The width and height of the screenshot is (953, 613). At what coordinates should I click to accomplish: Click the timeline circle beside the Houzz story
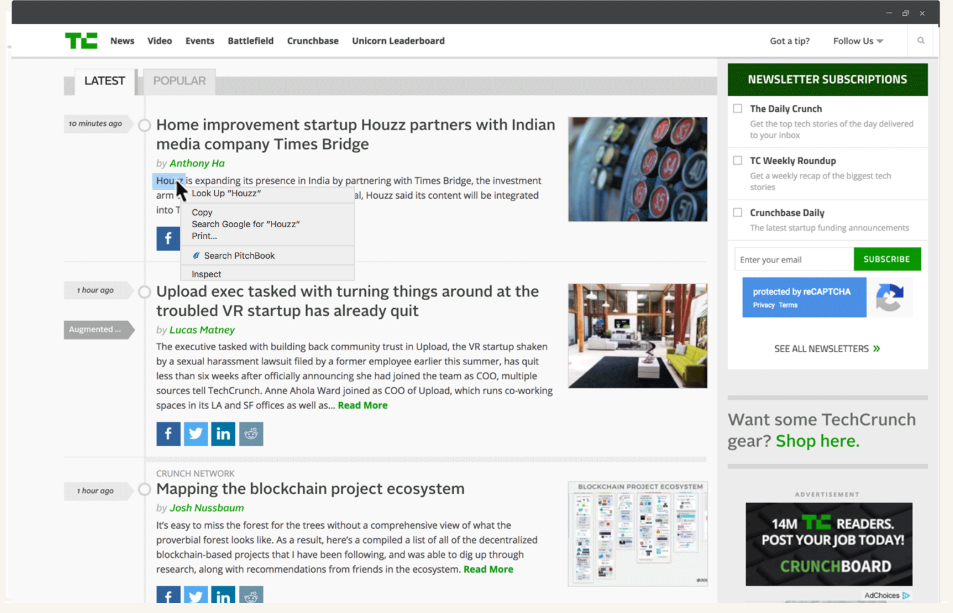(x=144, y=125)
